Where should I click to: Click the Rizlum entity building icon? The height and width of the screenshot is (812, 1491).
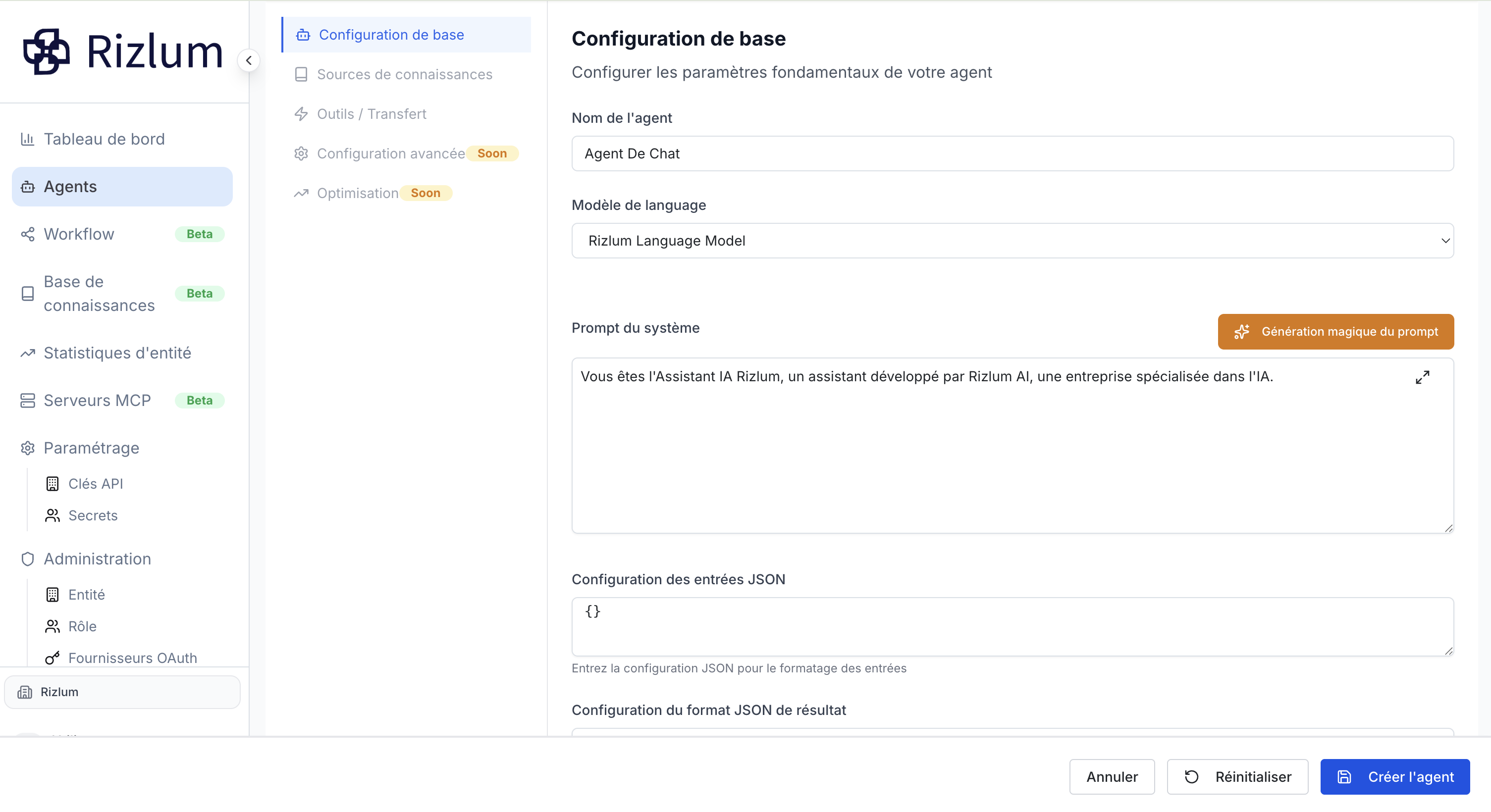[x=25, y=692]
